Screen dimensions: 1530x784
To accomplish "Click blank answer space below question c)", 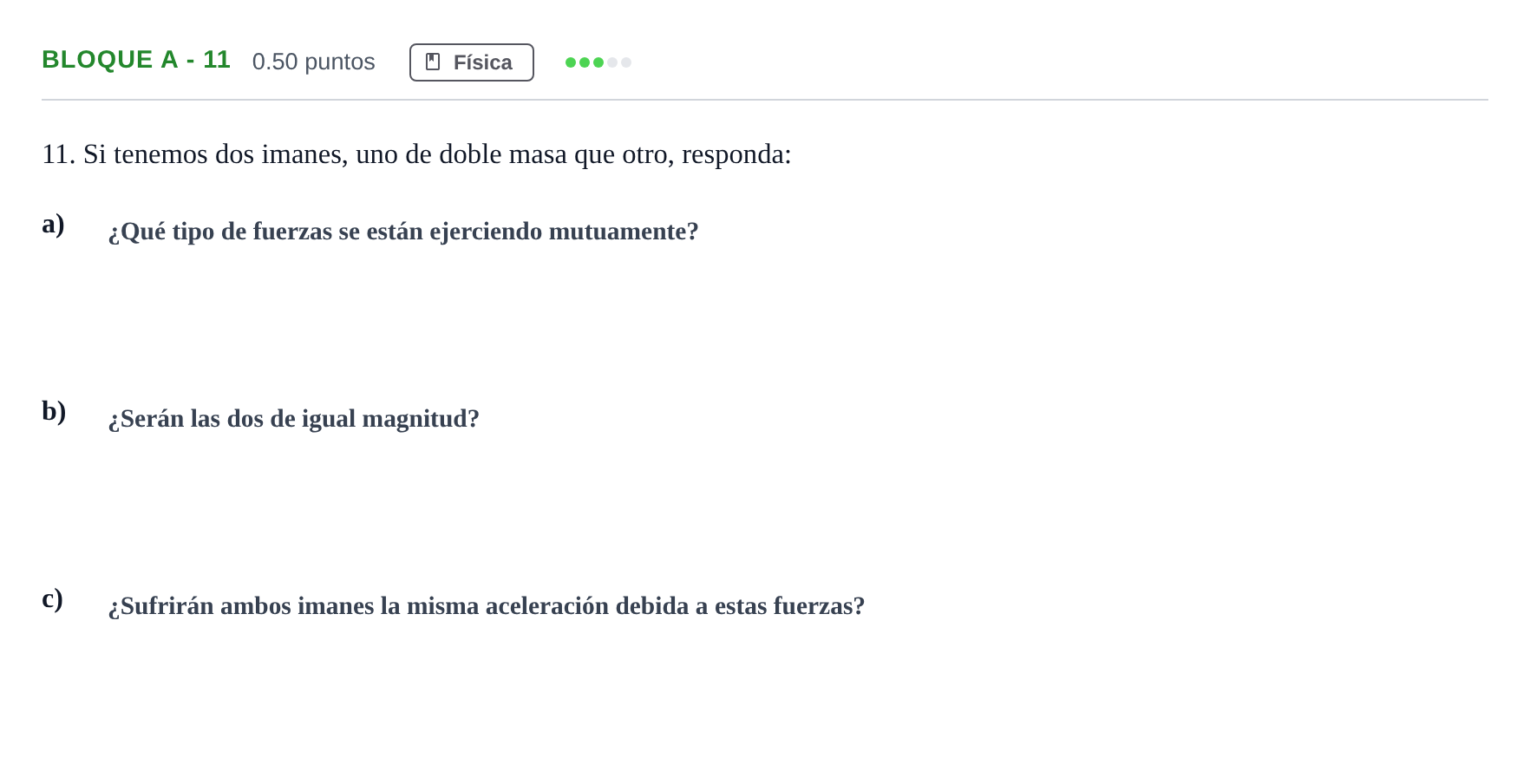I will coord(763,696).
